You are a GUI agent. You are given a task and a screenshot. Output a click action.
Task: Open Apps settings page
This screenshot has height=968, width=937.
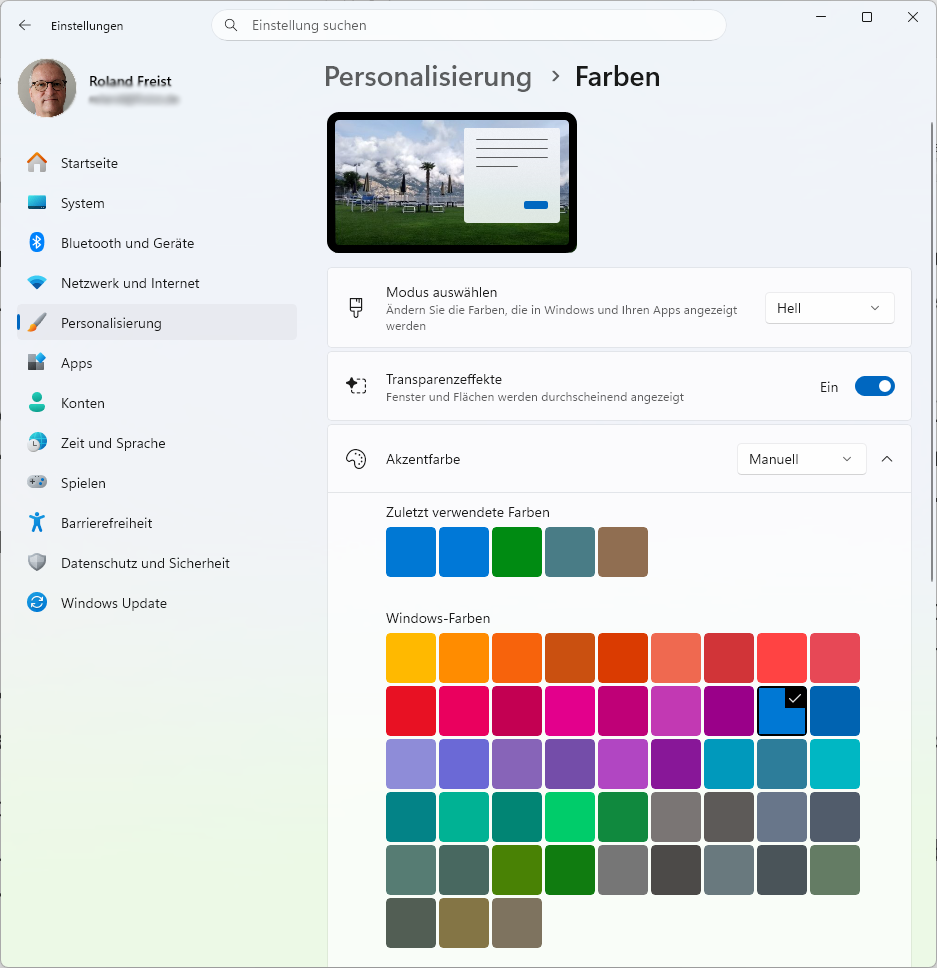coord(157,363)
